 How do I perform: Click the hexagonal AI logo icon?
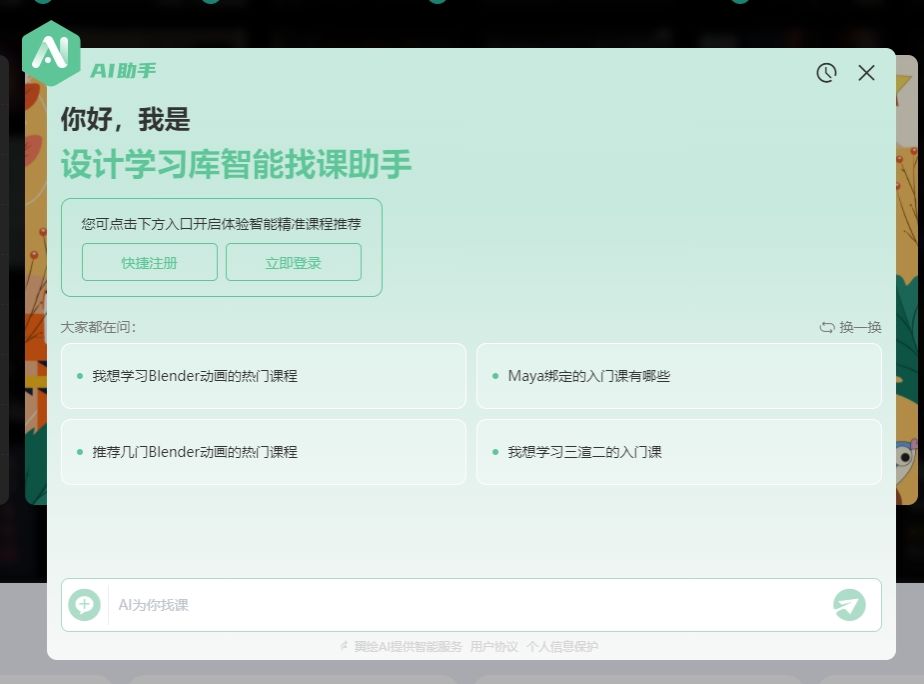51,53
